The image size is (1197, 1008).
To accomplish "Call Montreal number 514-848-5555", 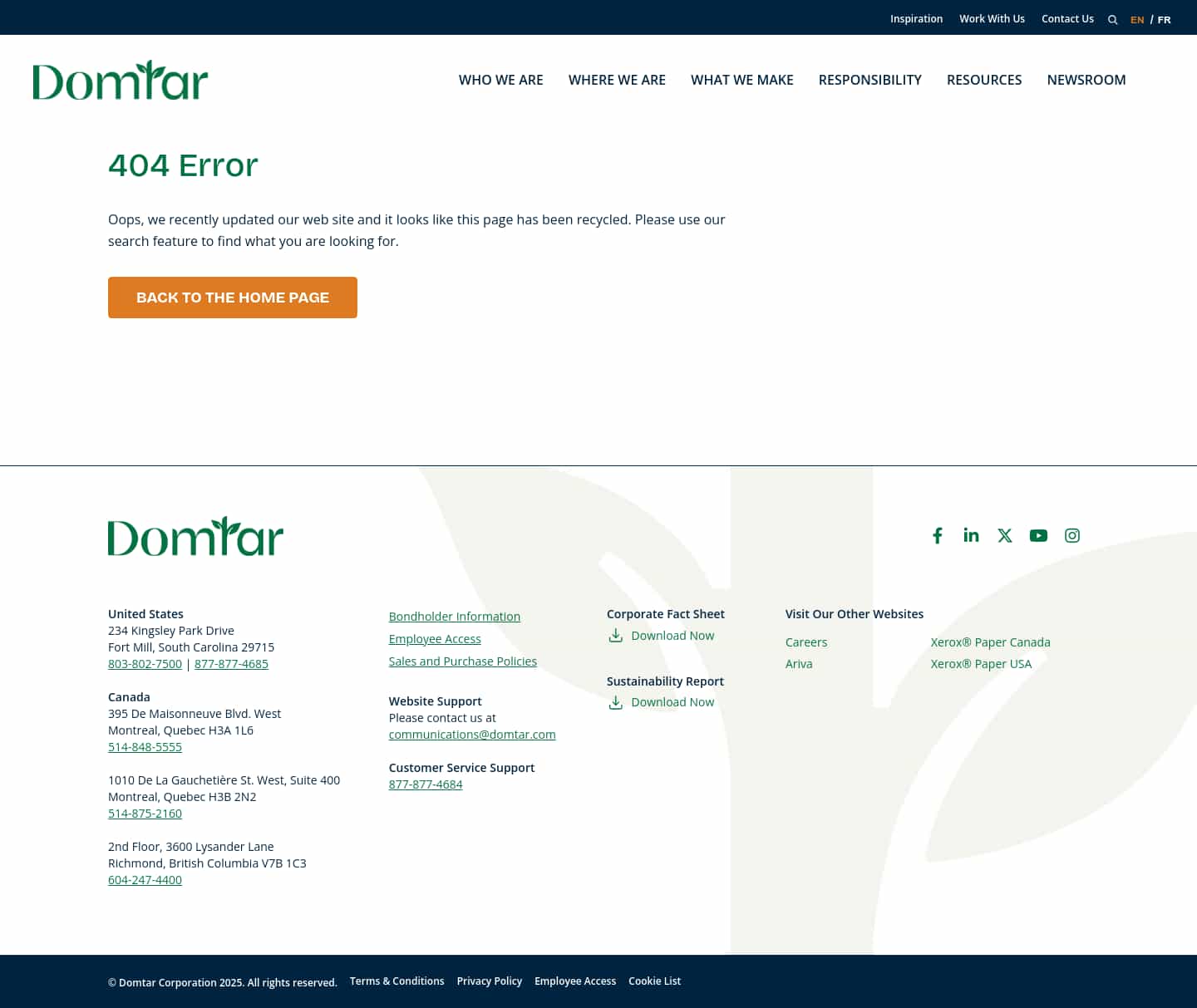I will pyautogui.click(x=145, y=747).
